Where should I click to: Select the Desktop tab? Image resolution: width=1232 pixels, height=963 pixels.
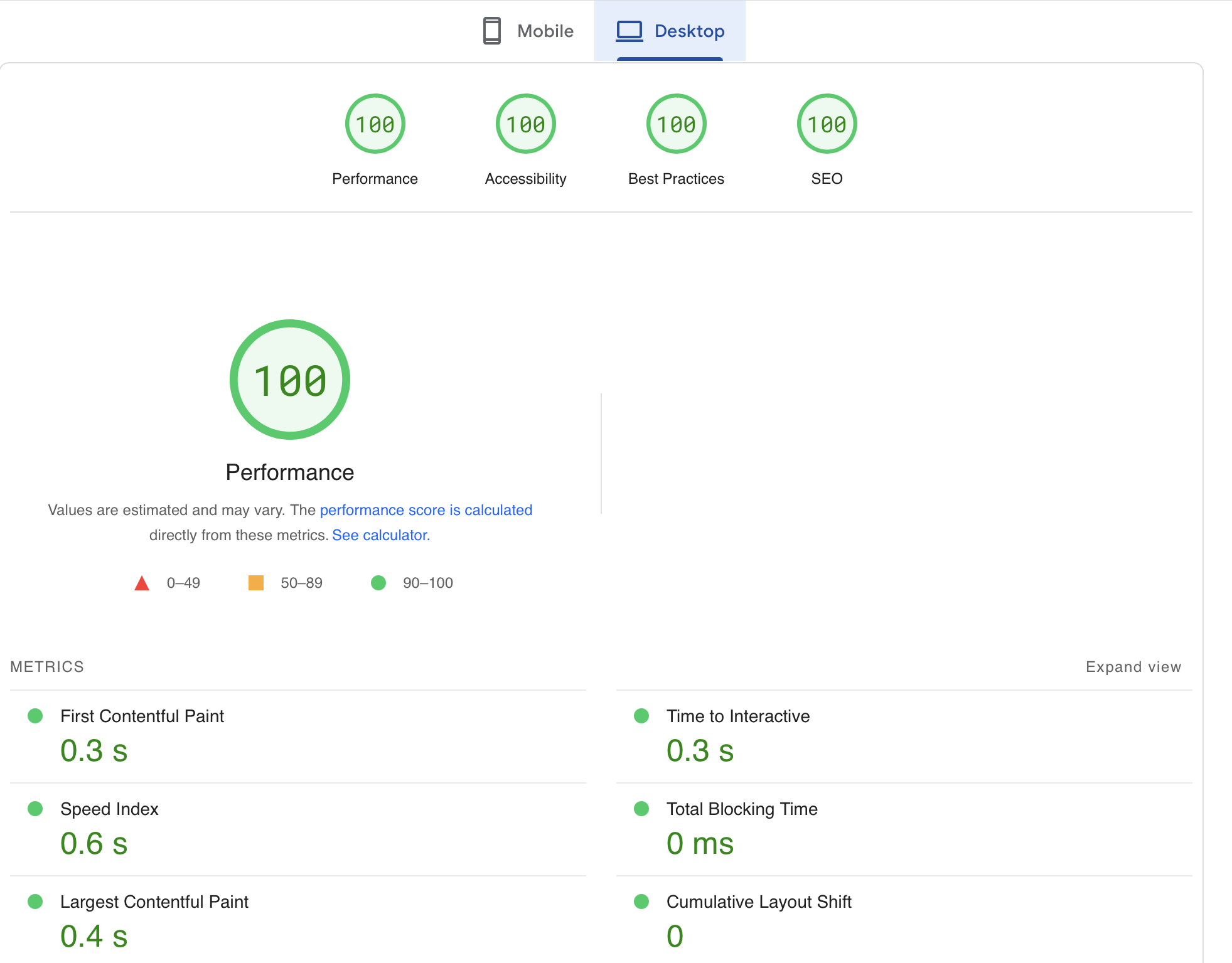[x=670, y=31]
